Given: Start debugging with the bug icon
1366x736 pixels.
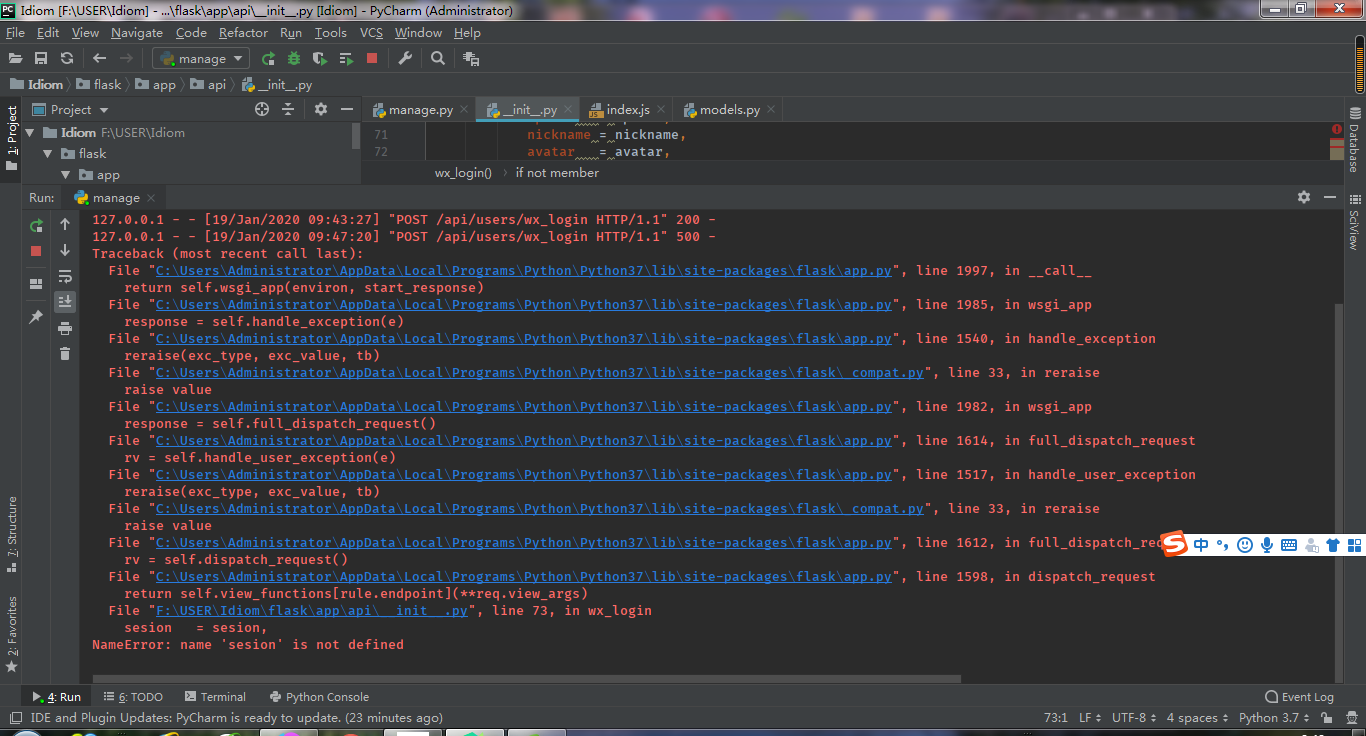Looking at the screenshot, I should [x=294, y=59].
